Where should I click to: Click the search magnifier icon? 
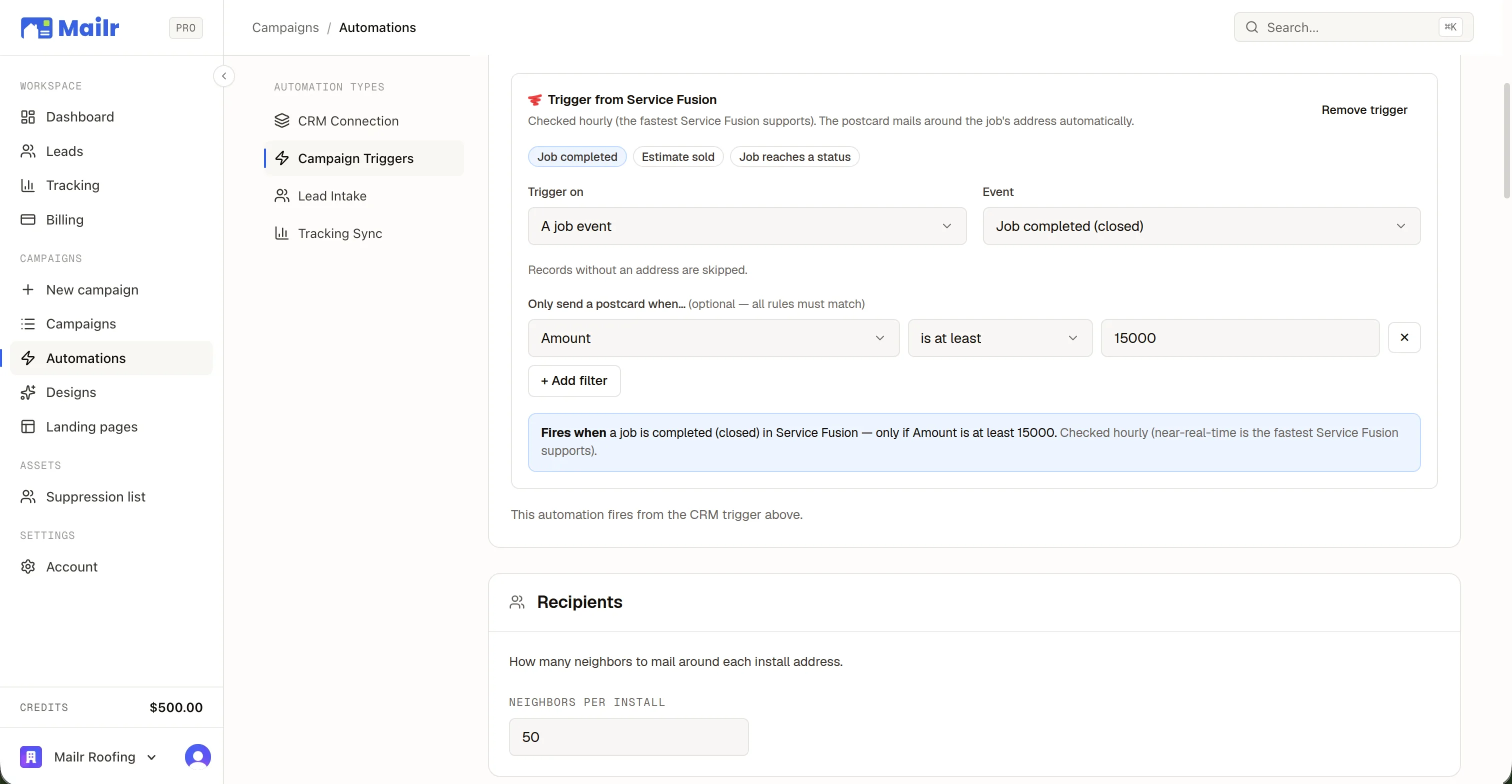1251,27
